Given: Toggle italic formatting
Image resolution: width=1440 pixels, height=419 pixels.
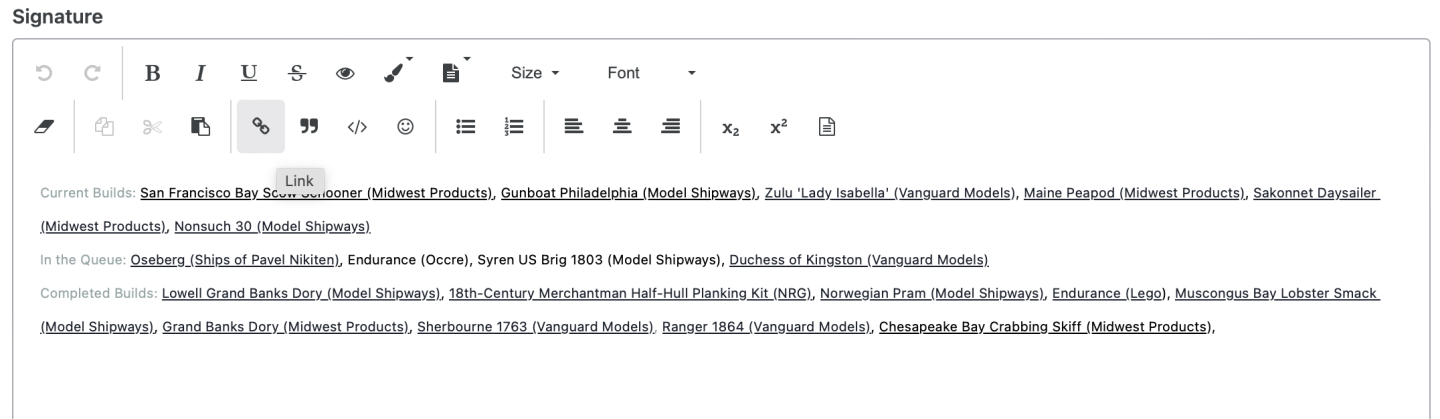Looking at the screenshot, I should coord(200,73).
